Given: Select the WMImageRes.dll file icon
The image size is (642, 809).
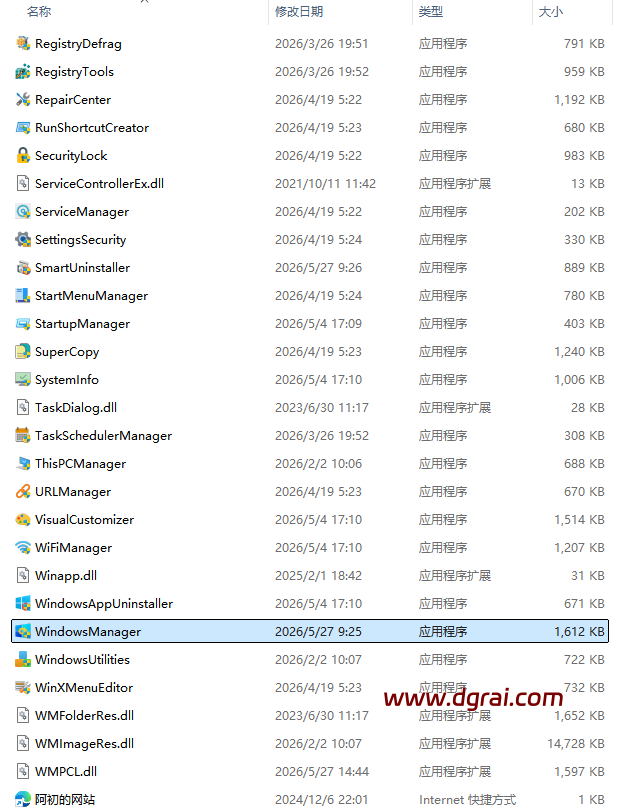Looking at the screenshot, I should [x=23, y=743].
